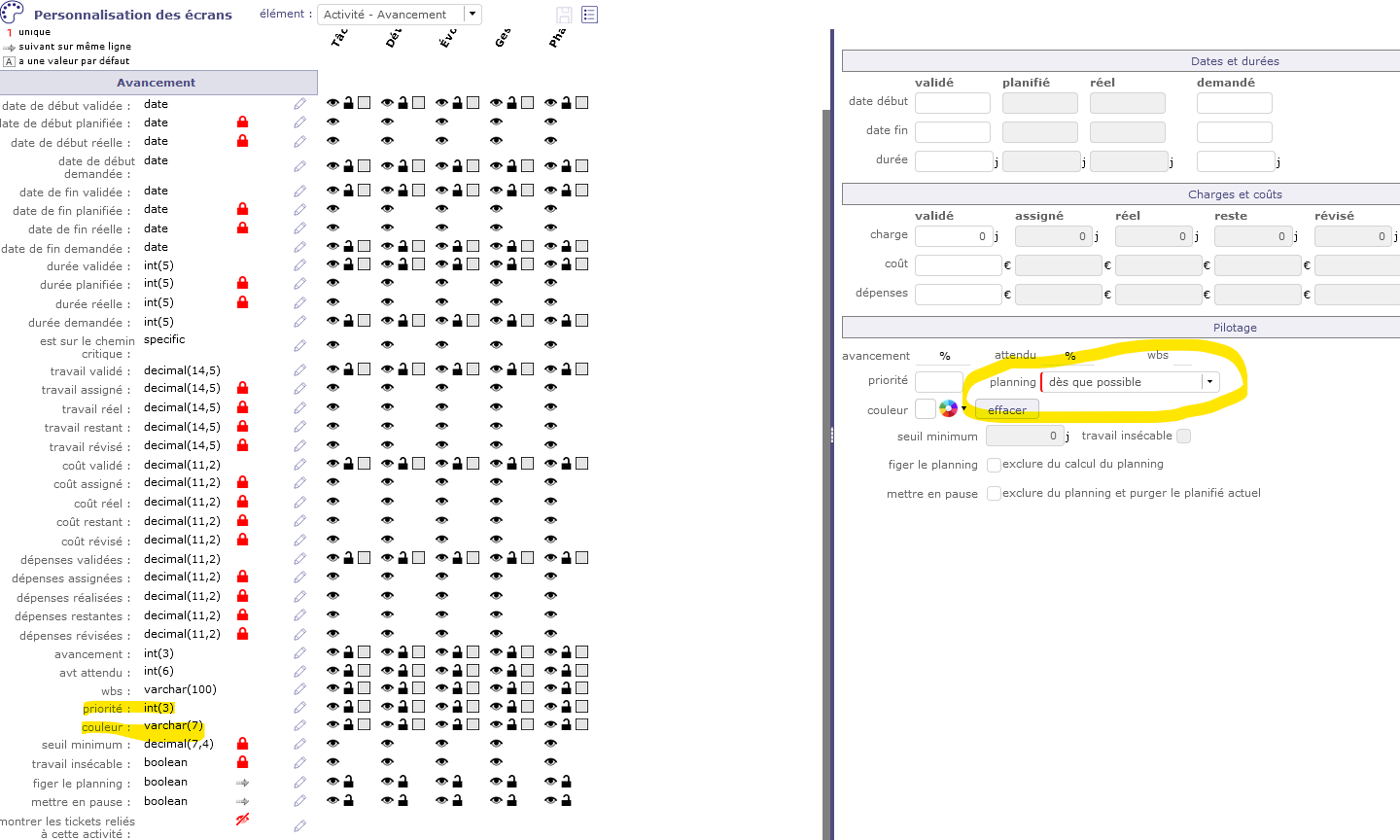Toggle the eye for 'couleur' in the Pha column
This screenshot has width=1400, height=840.
tap(550, 724)
